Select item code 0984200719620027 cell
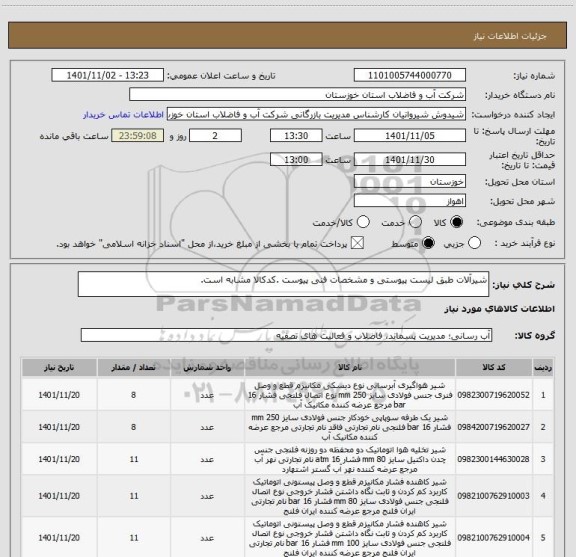The width and height of the screenshot is (576, 557). [494, 427]
